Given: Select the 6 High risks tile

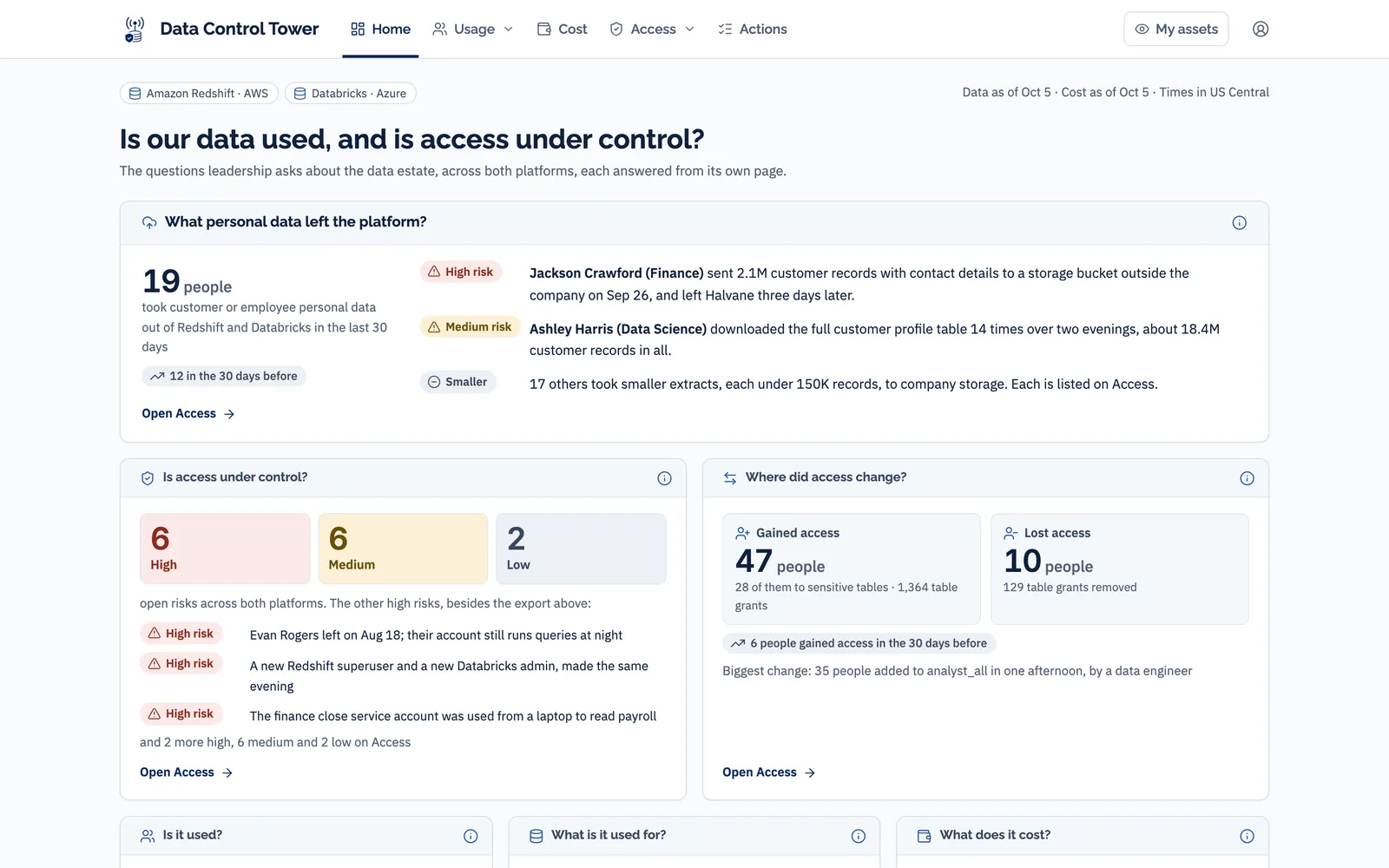Looking at the screenshot, I should pos(225,549).
